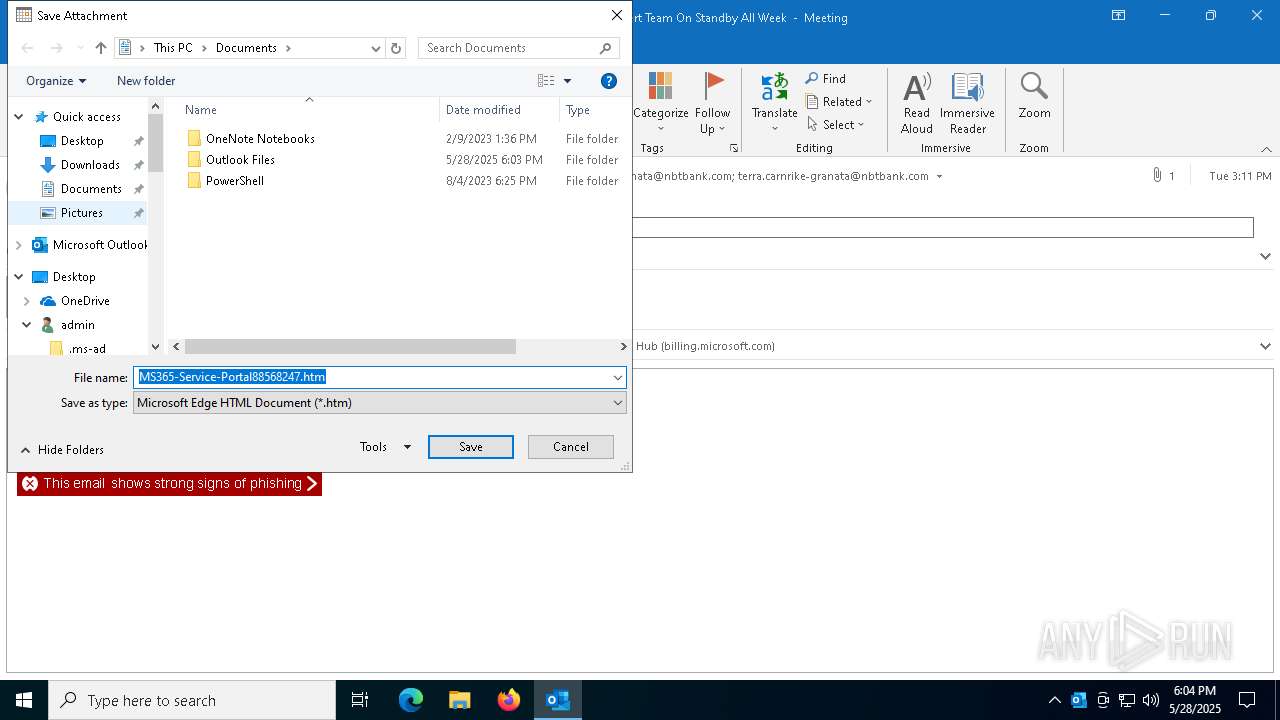
Task: Collapse the Outlook ribbon
Action: [x=1266, y=149]
